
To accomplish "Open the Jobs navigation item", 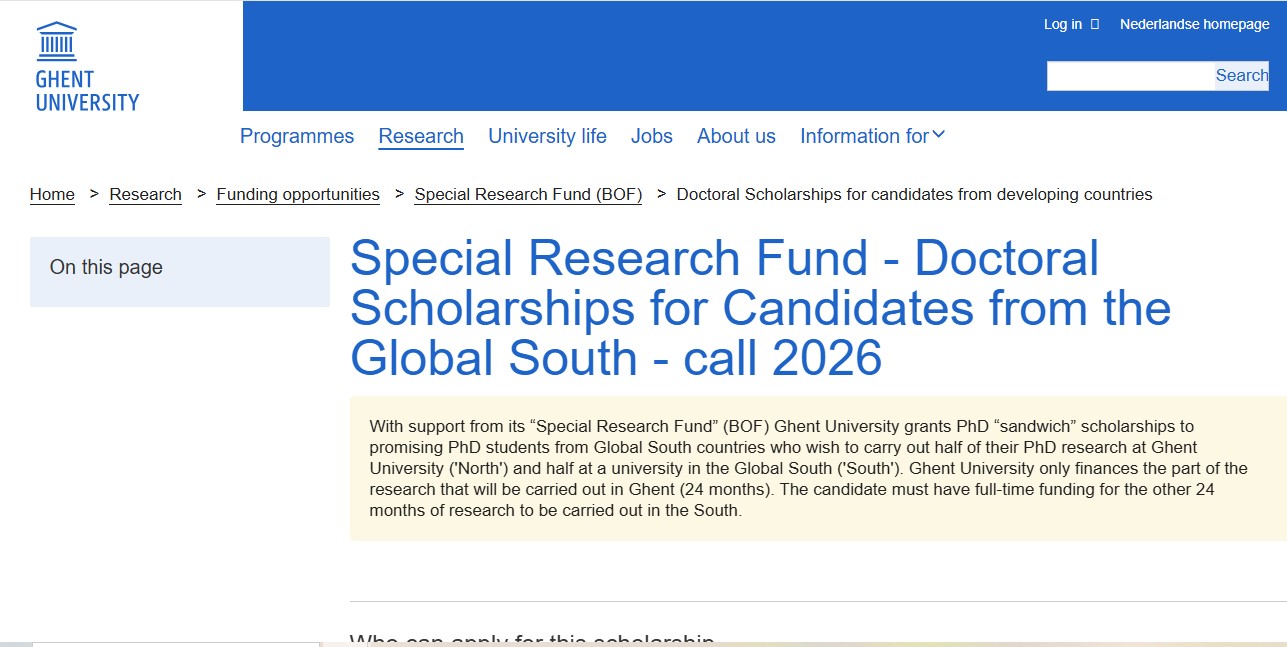I will tap(652, 136).
